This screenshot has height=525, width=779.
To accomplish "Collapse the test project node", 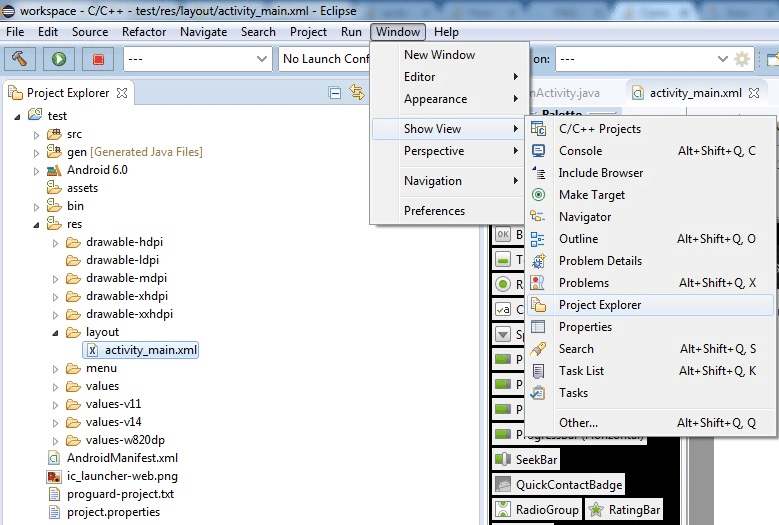I will pyautogui.click(x=17, y=117).
